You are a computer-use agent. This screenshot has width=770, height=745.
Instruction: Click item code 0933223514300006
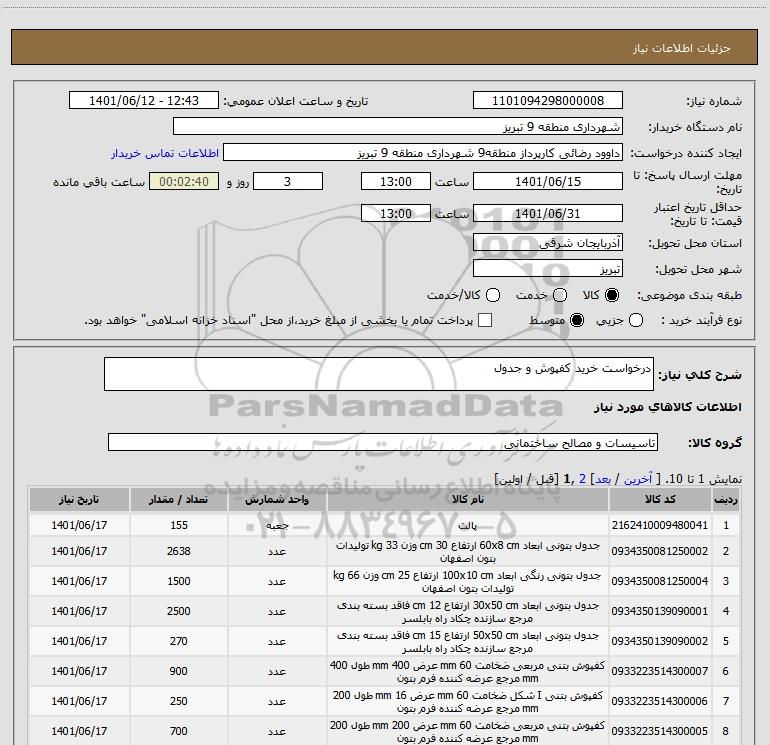pyautogui.click(x=660, y=701)
